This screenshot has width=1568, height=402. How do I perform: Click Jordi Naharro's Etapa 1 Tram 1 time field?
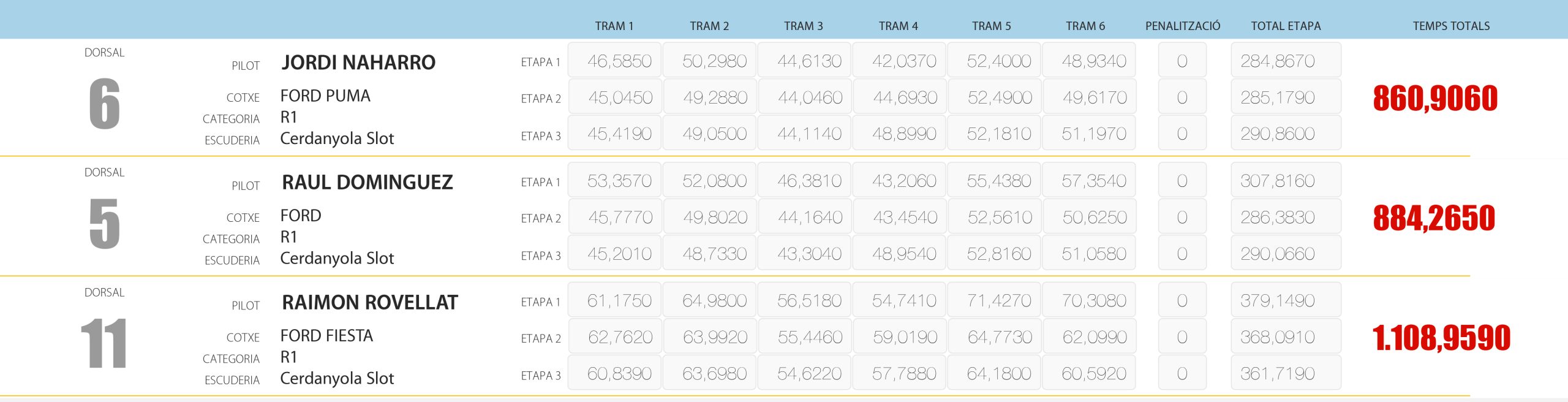pos(614,61)
